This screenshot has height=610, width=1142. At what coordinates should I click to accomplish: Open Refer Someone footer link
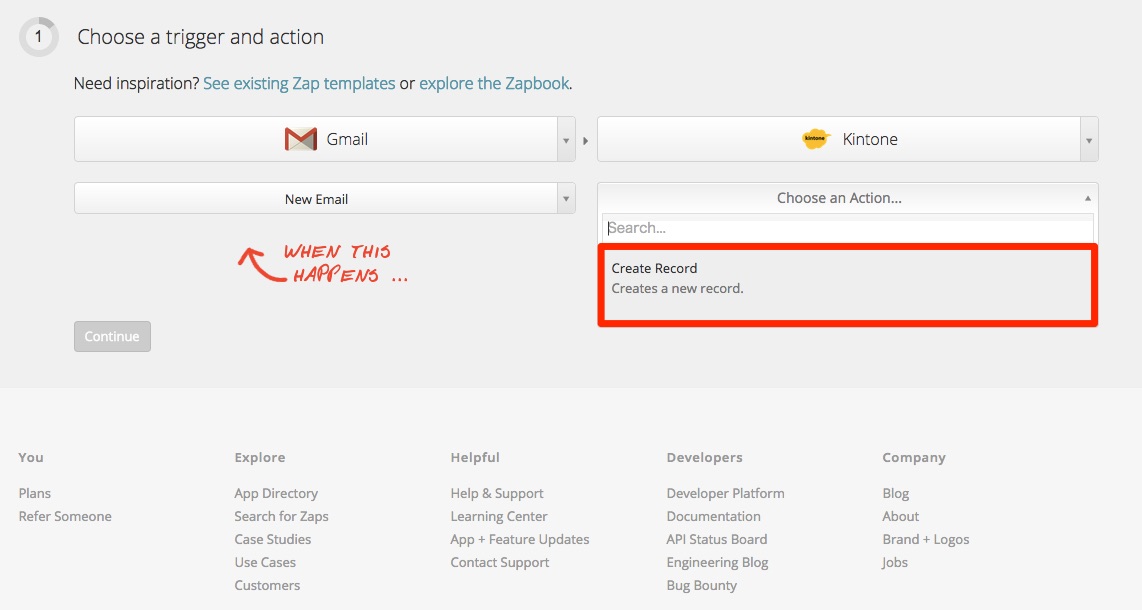(x=65, y=516)
